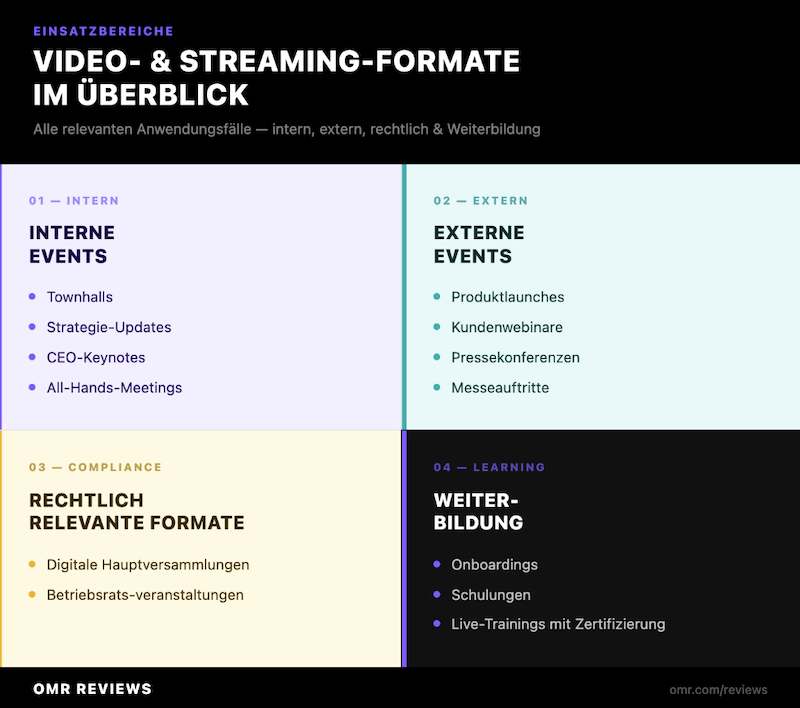Click the yellow bullet beside Digitale Hauptversammlungen
Image resolution: width=800 pixels, height=708 pixels.
coord(35,564)
